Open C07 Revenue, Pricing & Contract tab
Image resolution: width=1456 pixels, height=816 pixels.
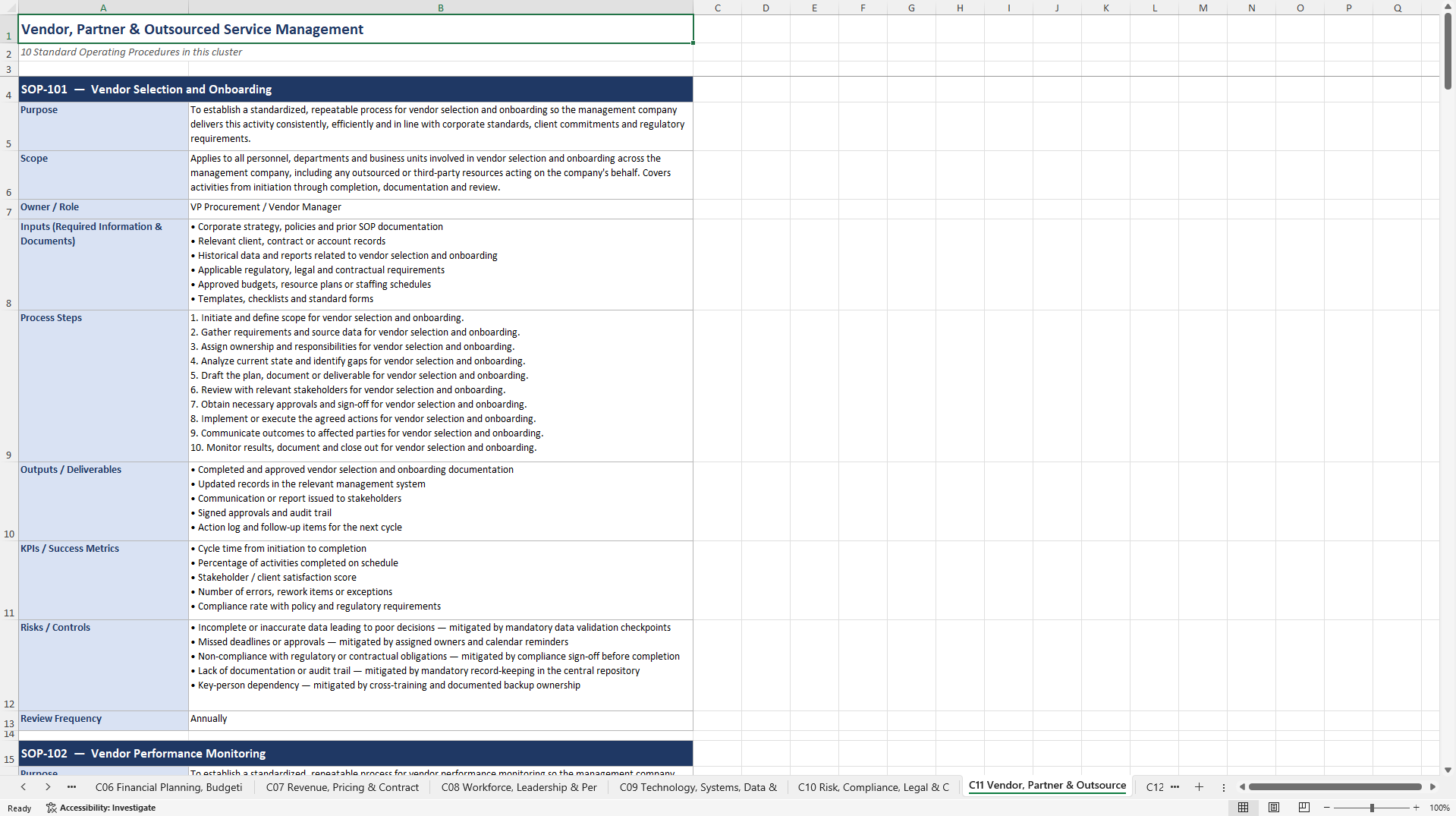tap(342, 787)
